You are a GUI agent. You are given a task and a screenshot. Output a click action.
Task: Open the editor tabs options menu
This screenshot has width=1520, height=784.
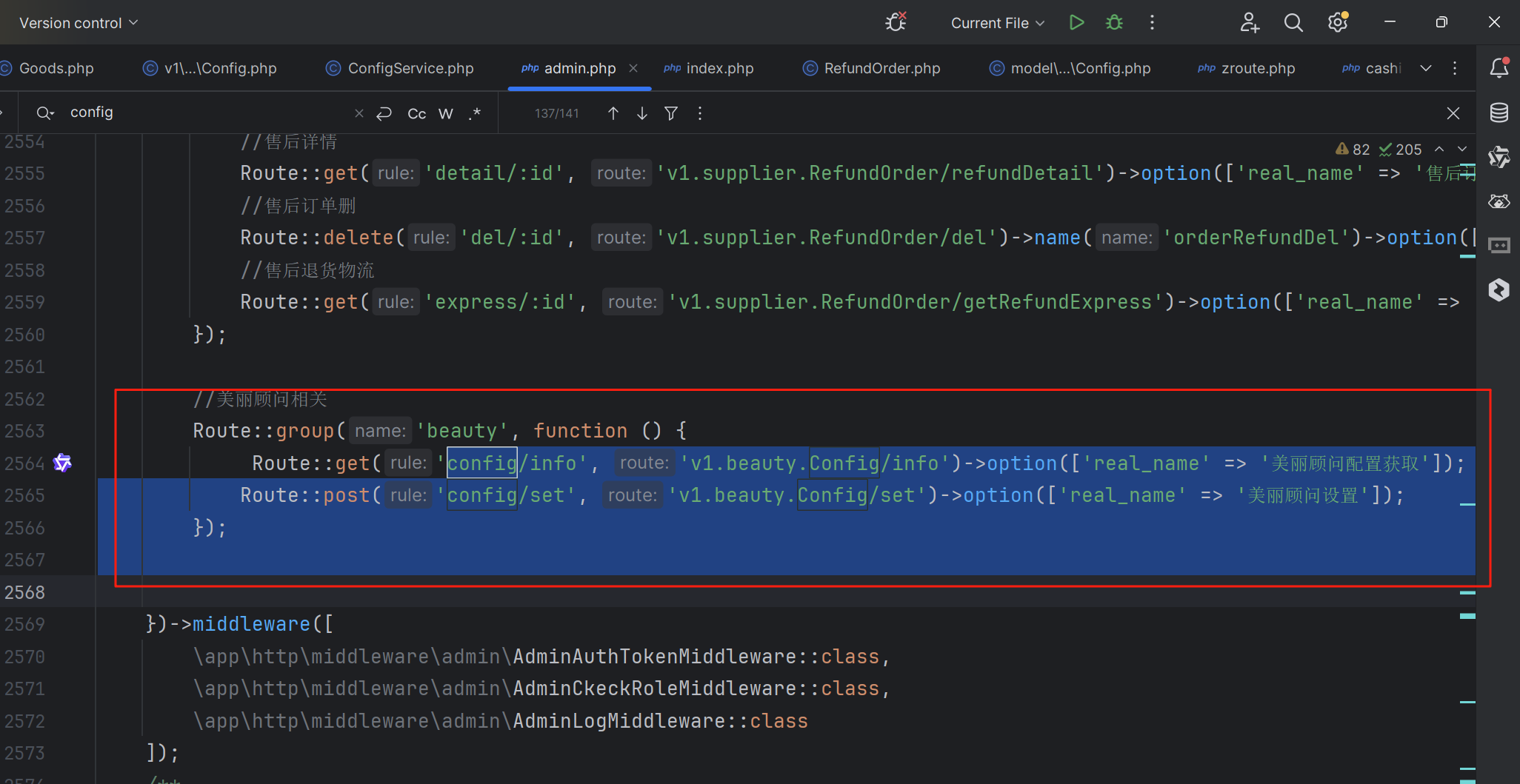tap(1455, 68)
